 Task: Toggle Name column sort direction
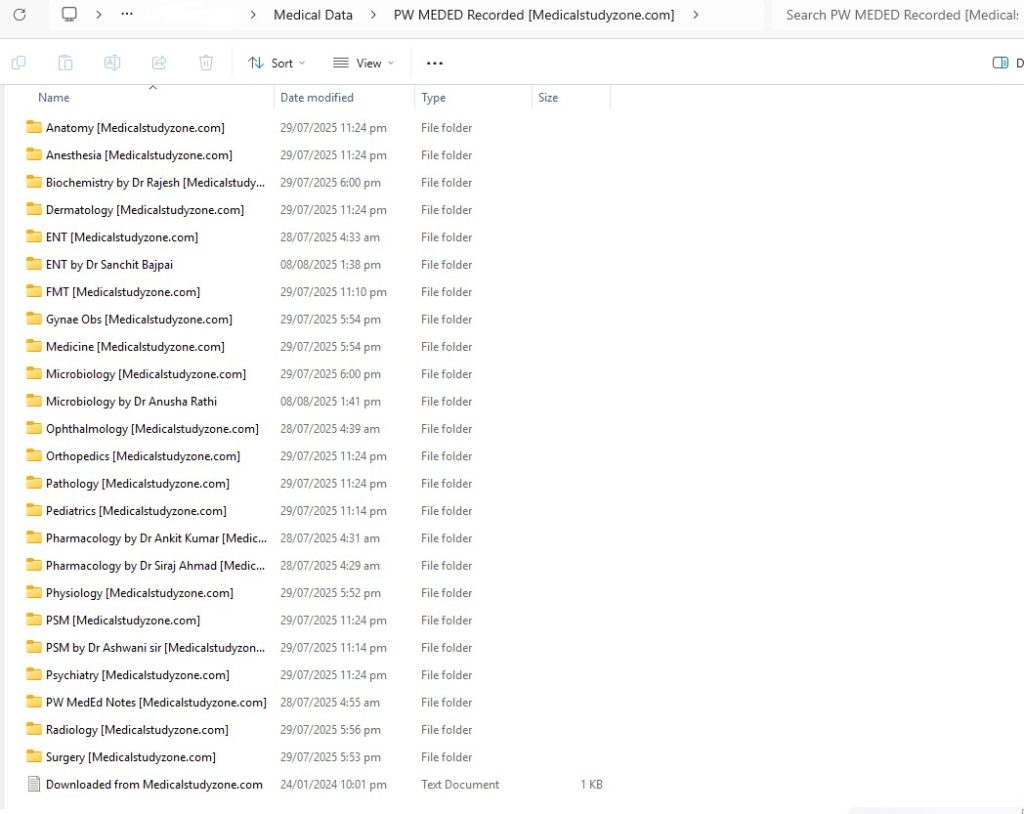[x=53, y=97]
